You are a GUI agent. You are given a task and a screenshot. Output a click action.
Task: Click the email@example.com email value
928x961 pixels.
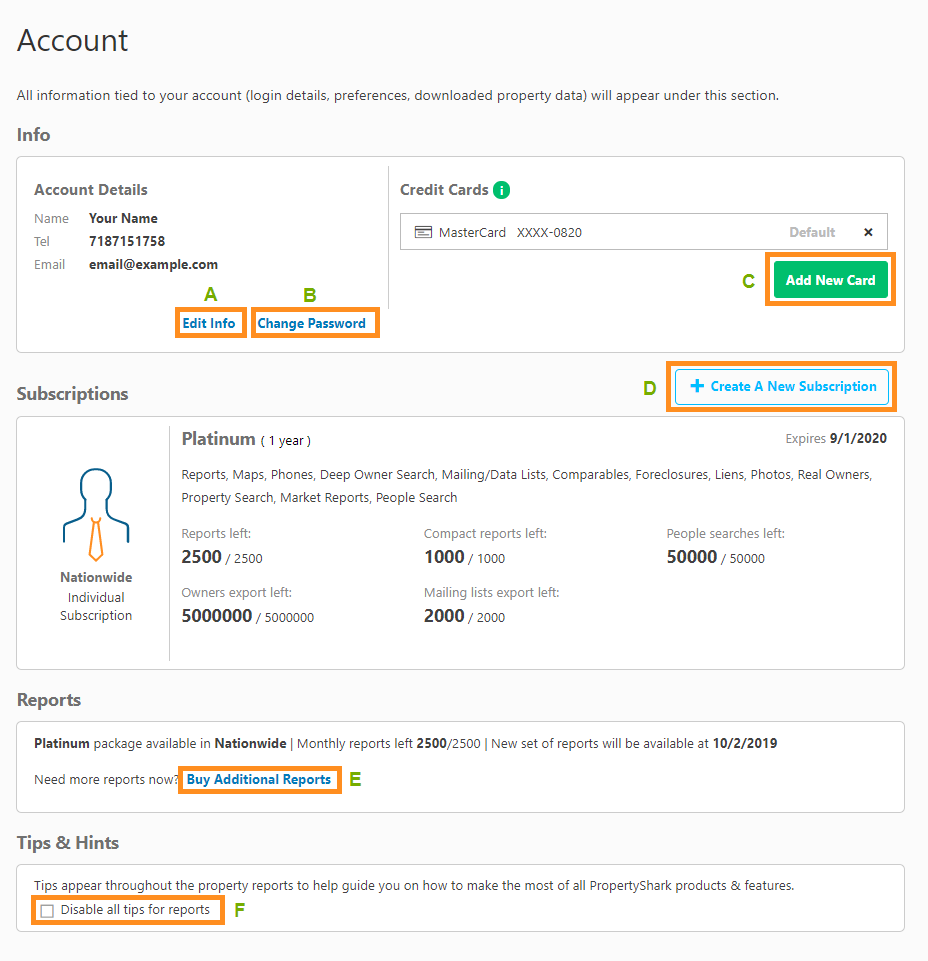click(153, 264)
